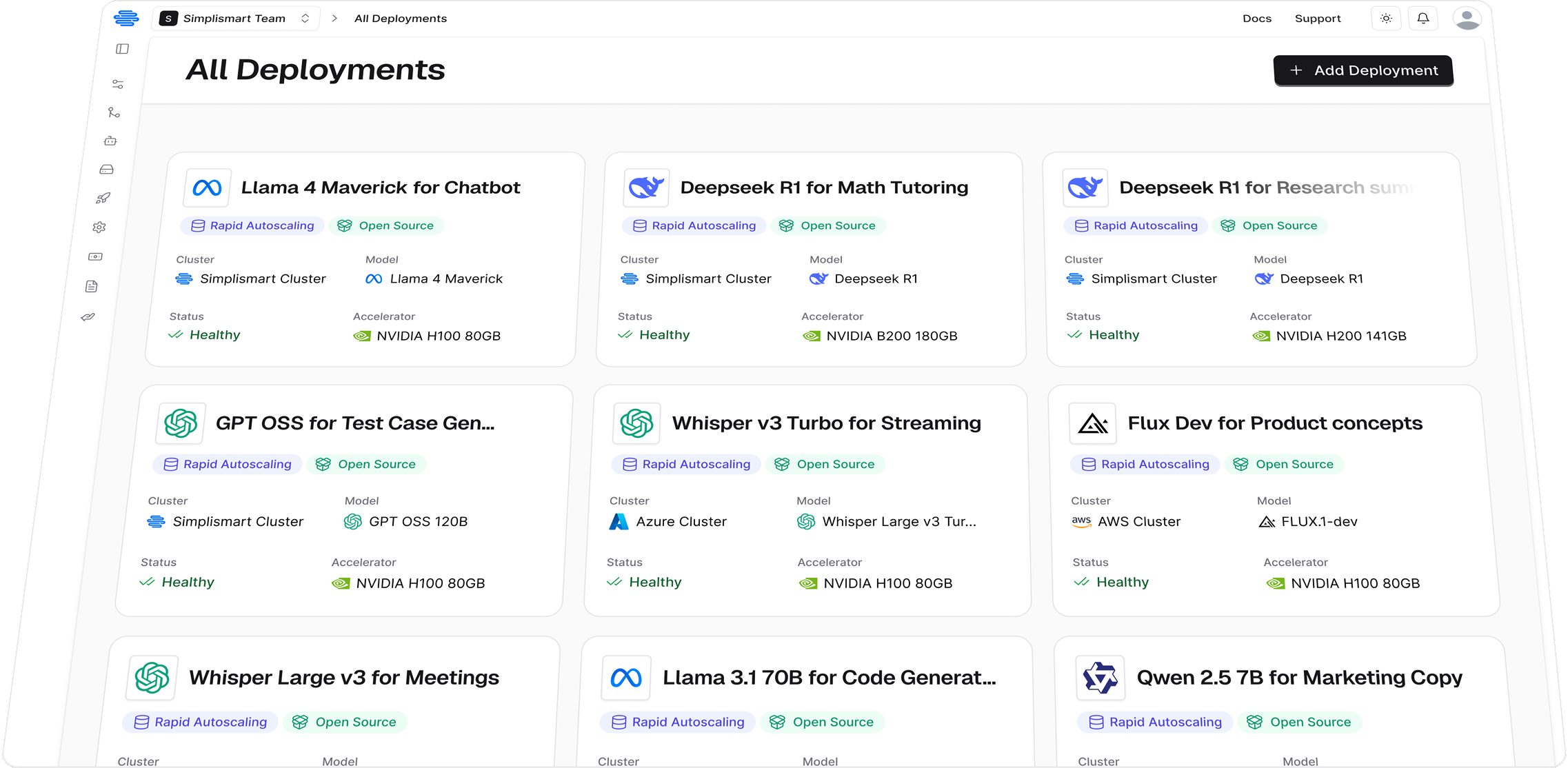Screen dimensions: 1568x768
Task: Click OpenAI logo on GPT OSS card
Action: point(181,423)
